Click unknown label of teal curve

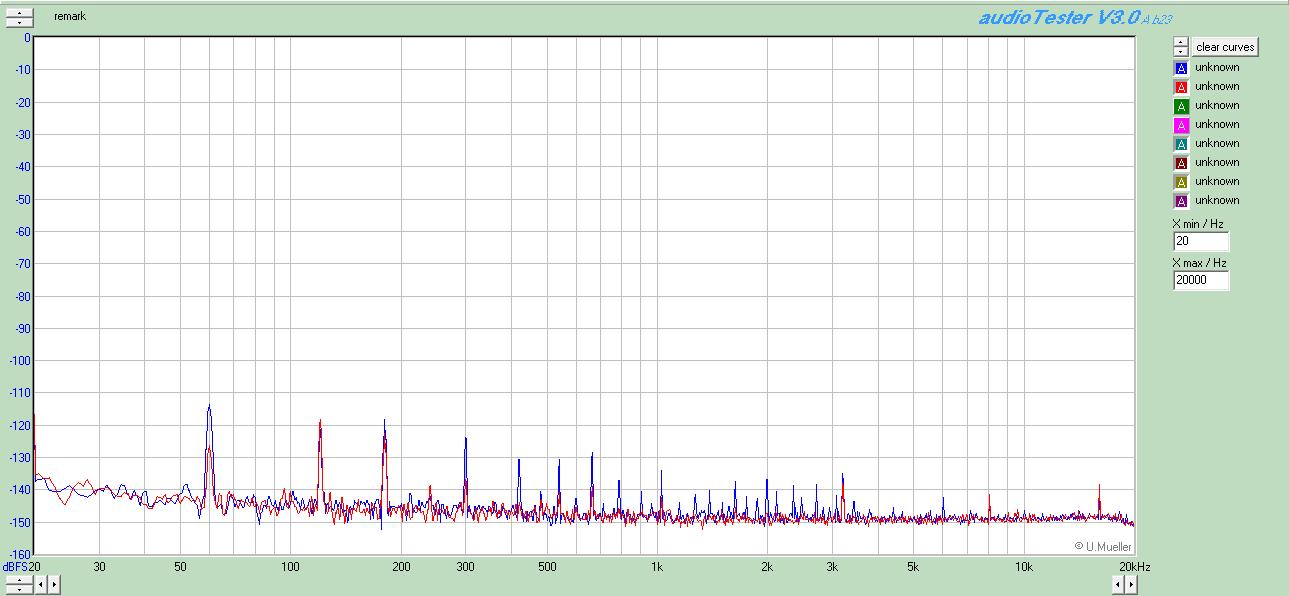pos(1217,143)
